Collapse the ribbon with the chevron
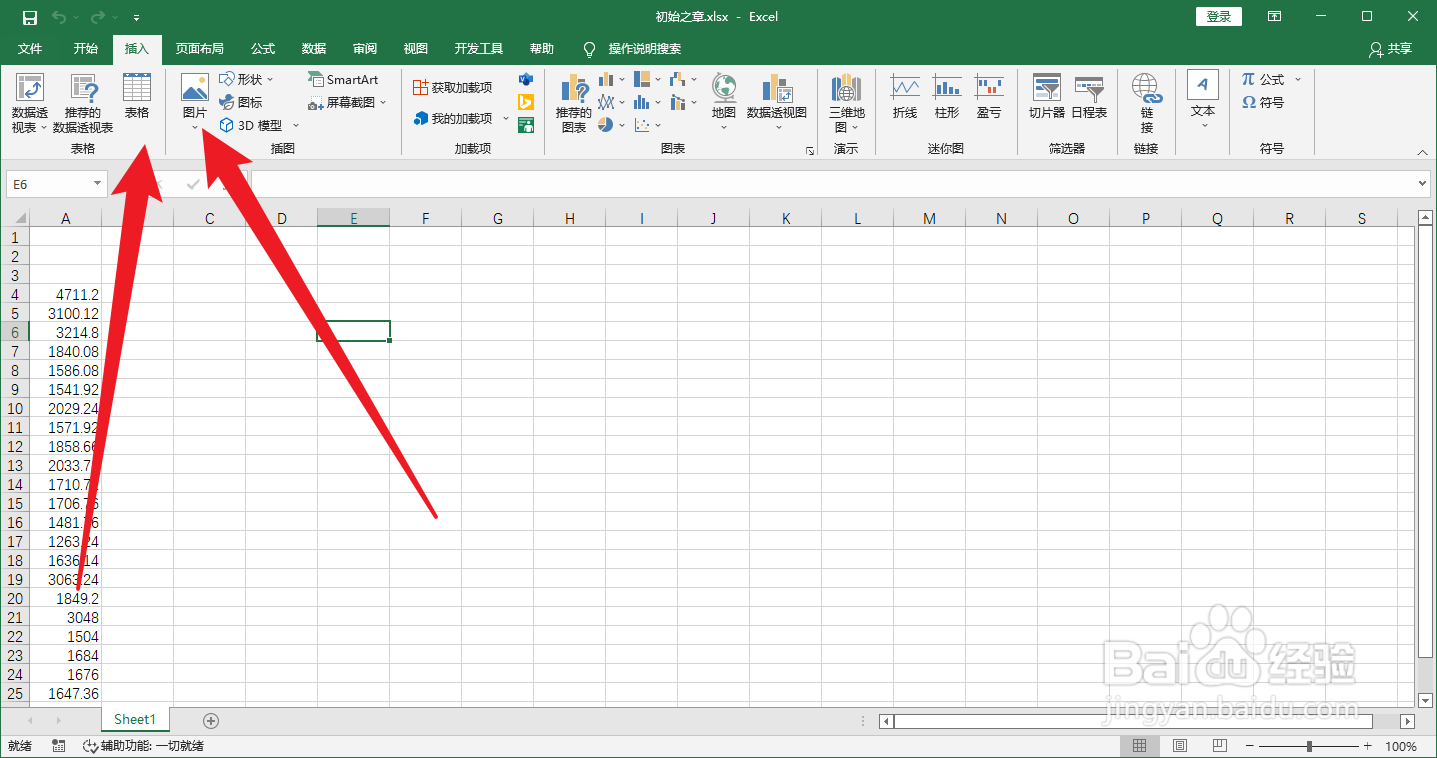1437x758 pixels. click(x=1423, y=151)
